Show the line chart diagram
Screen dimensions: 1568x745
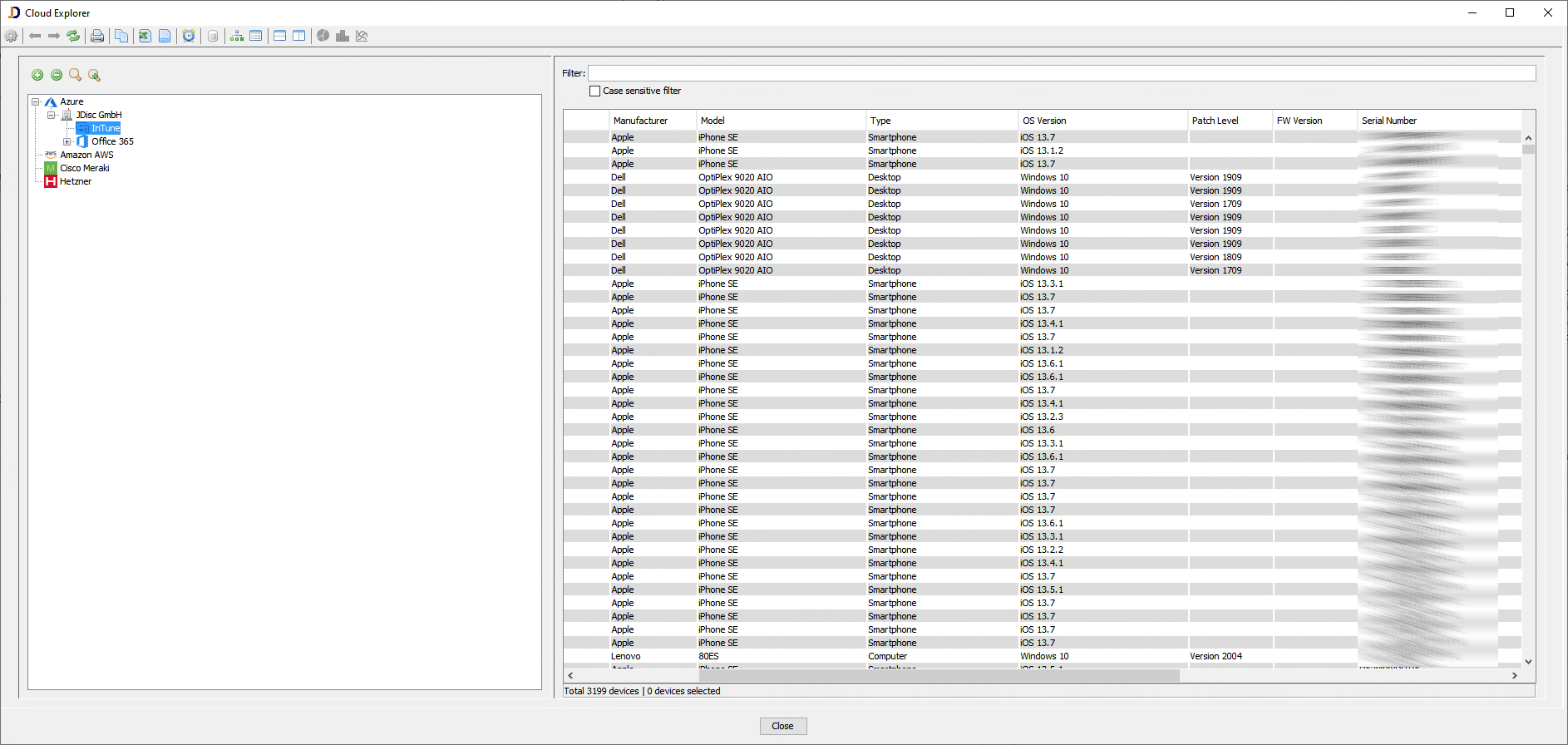pyautogui.click(x=362, y=36)
